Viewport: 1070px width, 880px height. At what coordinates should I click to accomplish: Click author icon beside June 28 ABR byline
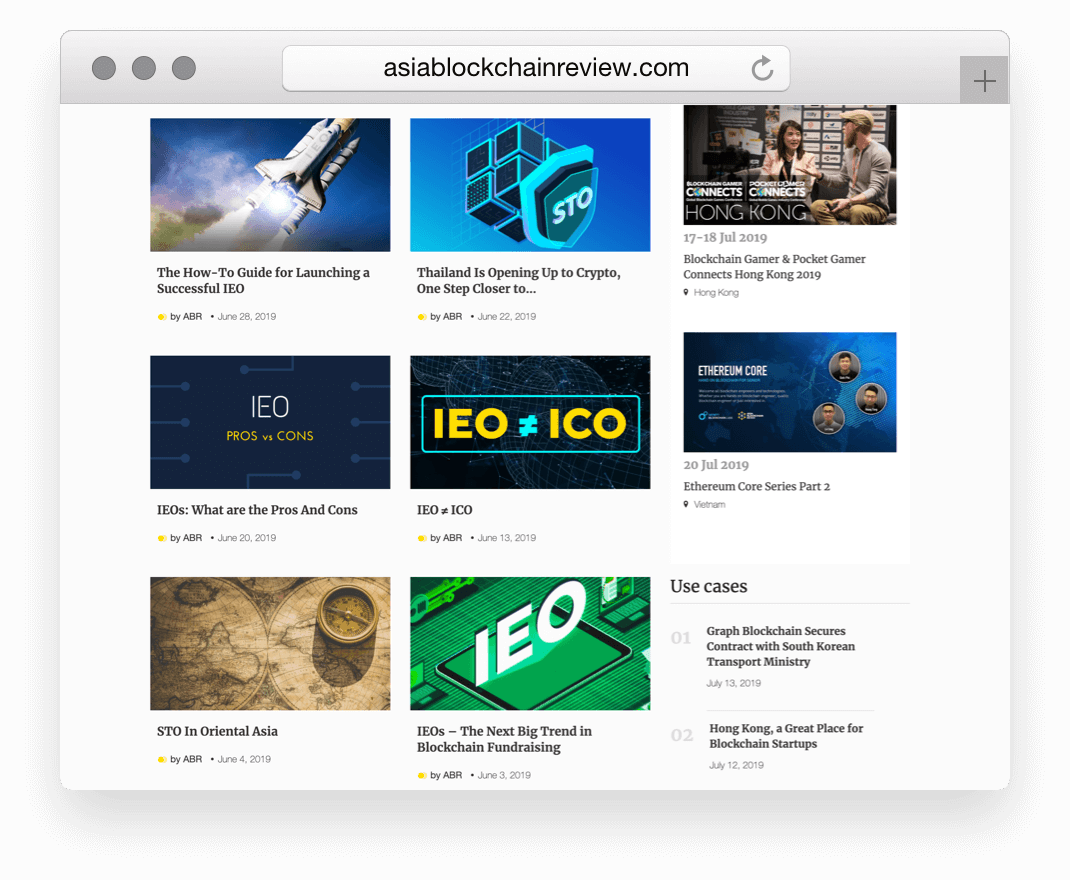pos(162,317)
